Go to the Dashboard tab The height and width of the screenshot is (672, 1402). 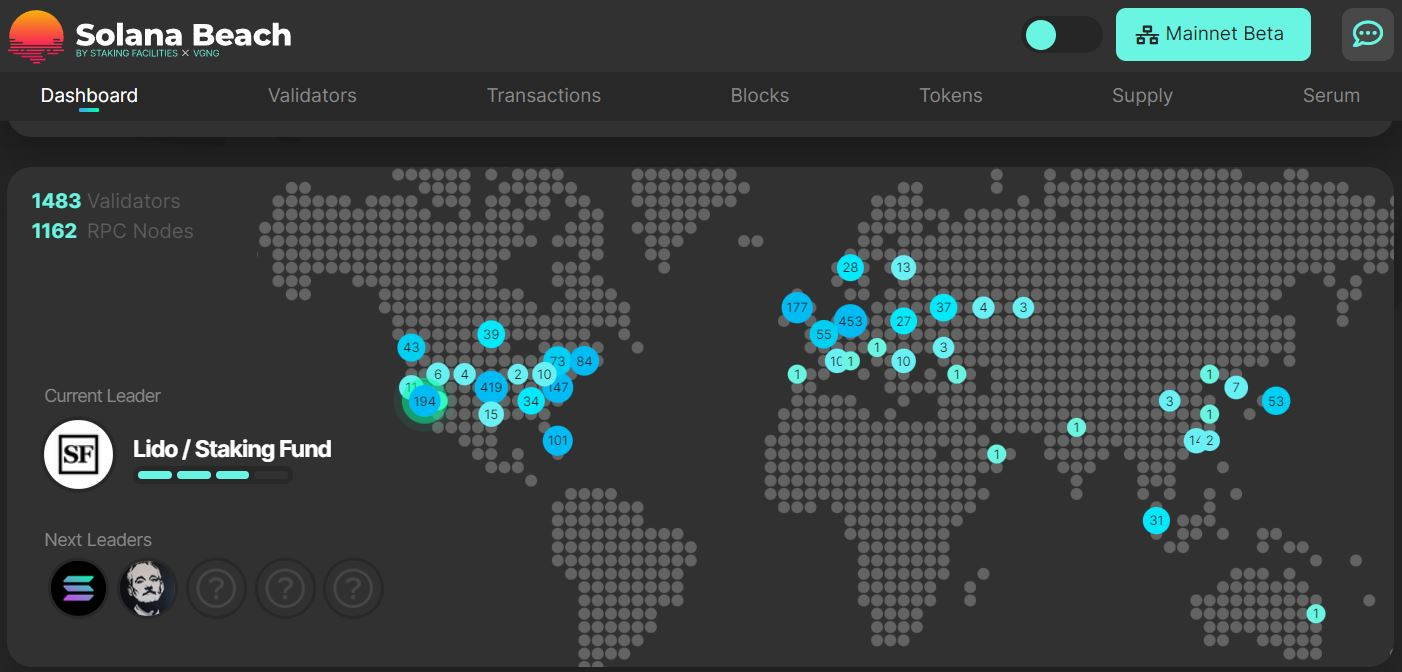click(x=89, y=96)
